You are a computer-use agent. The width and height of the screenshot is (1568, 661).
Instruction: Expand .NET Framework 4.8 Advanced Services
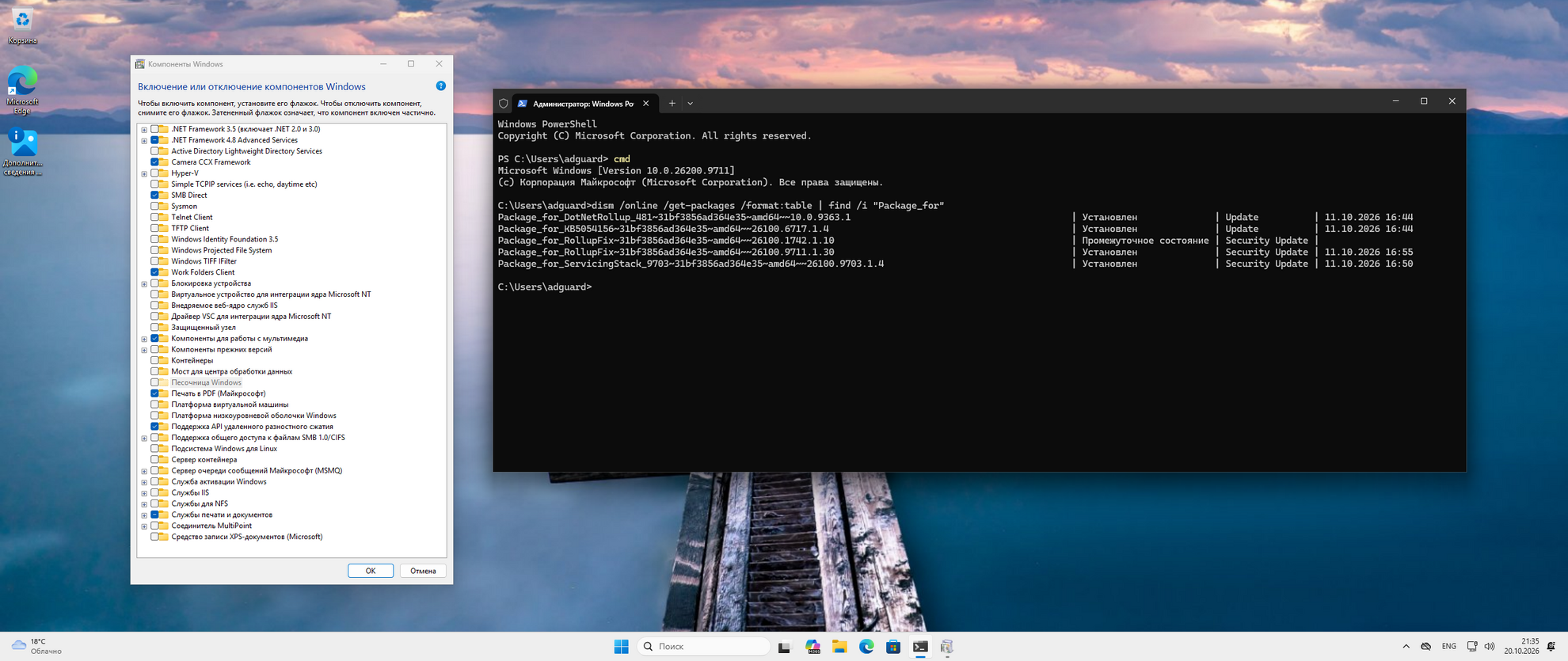144,140
